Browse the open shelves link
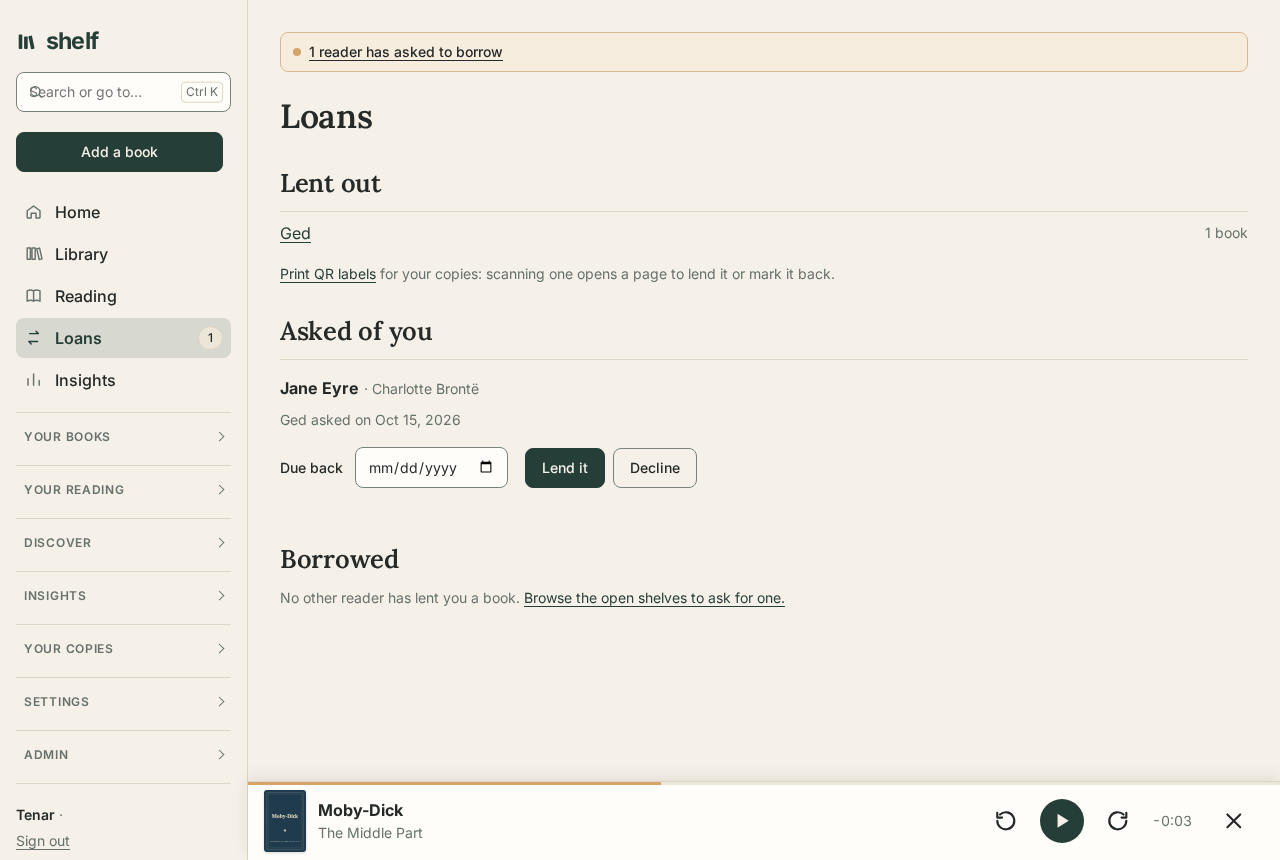This screenshot has height=860, width=1280. [654, 598]
